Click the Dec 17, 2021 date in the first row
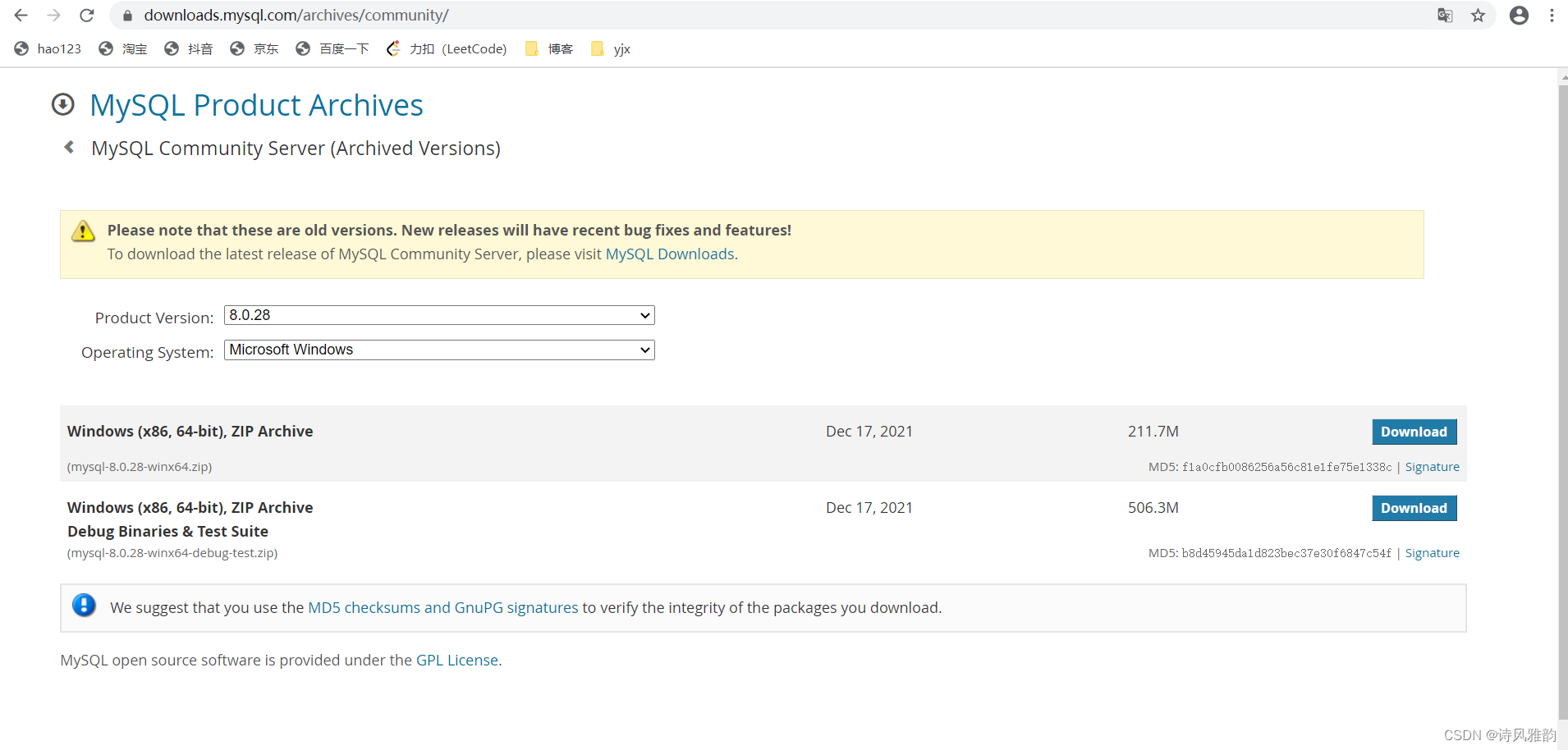The image size is (1568, 750). coord(869,432)
